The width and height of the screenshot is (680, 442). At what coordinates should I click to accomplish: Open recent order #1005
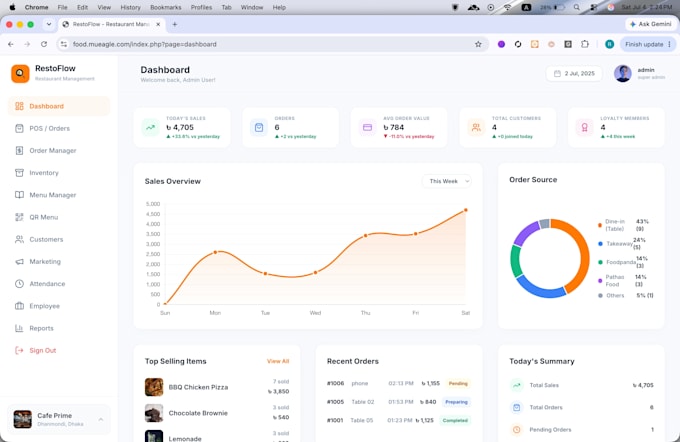tap(399, 402)
